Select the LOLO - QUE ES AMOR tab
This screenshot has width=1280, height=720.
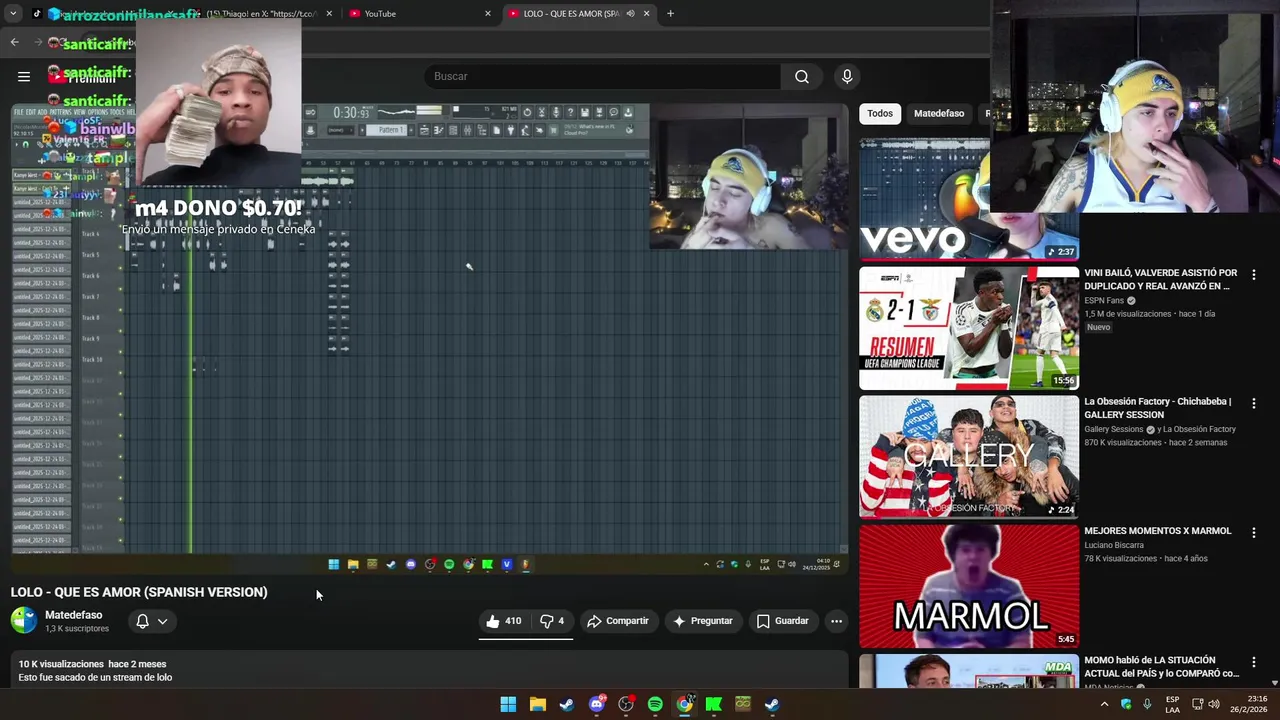(x=571, y=13)
